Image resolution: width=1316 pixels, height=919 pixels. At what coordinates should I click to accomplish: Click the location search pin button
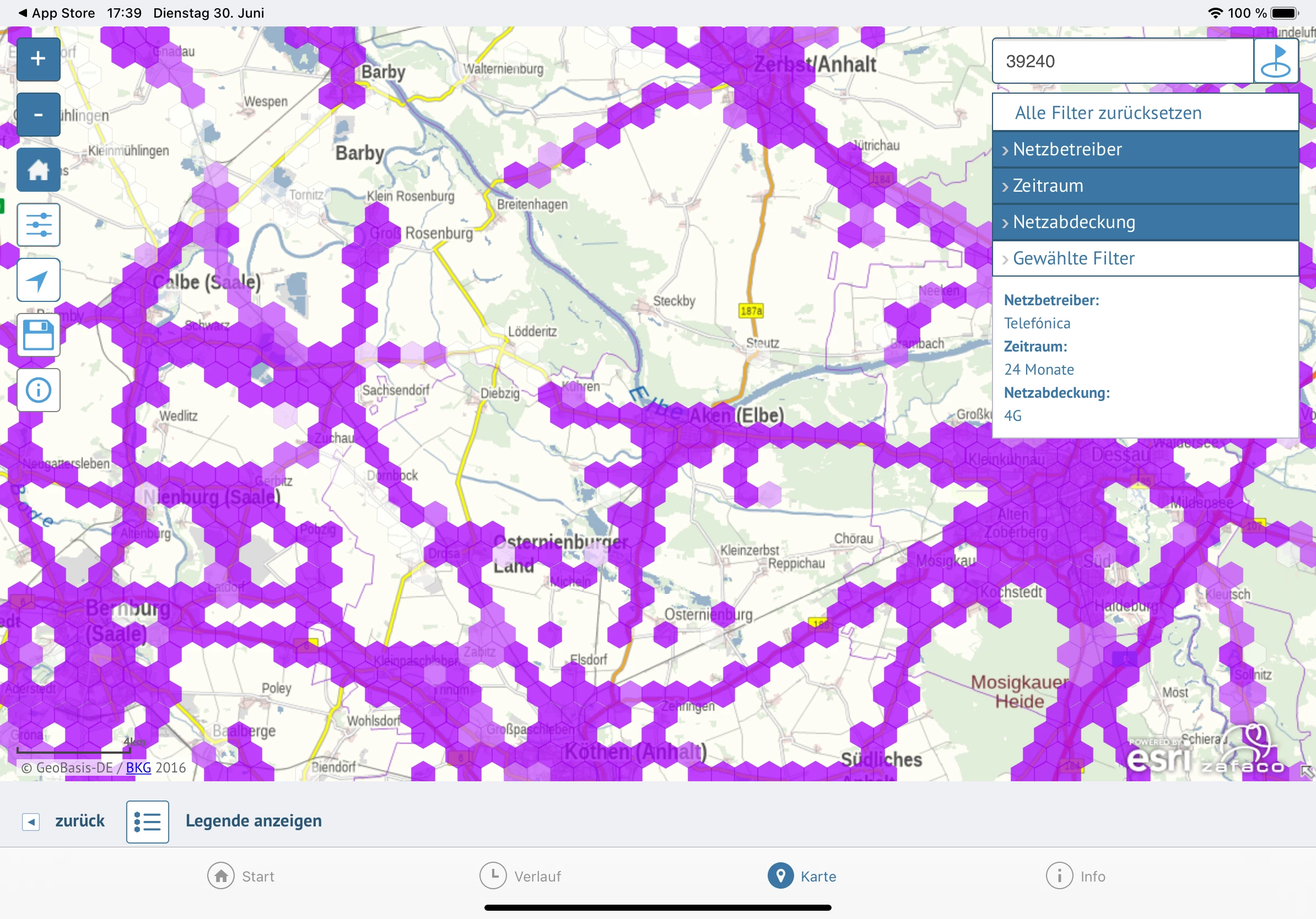1275,61
